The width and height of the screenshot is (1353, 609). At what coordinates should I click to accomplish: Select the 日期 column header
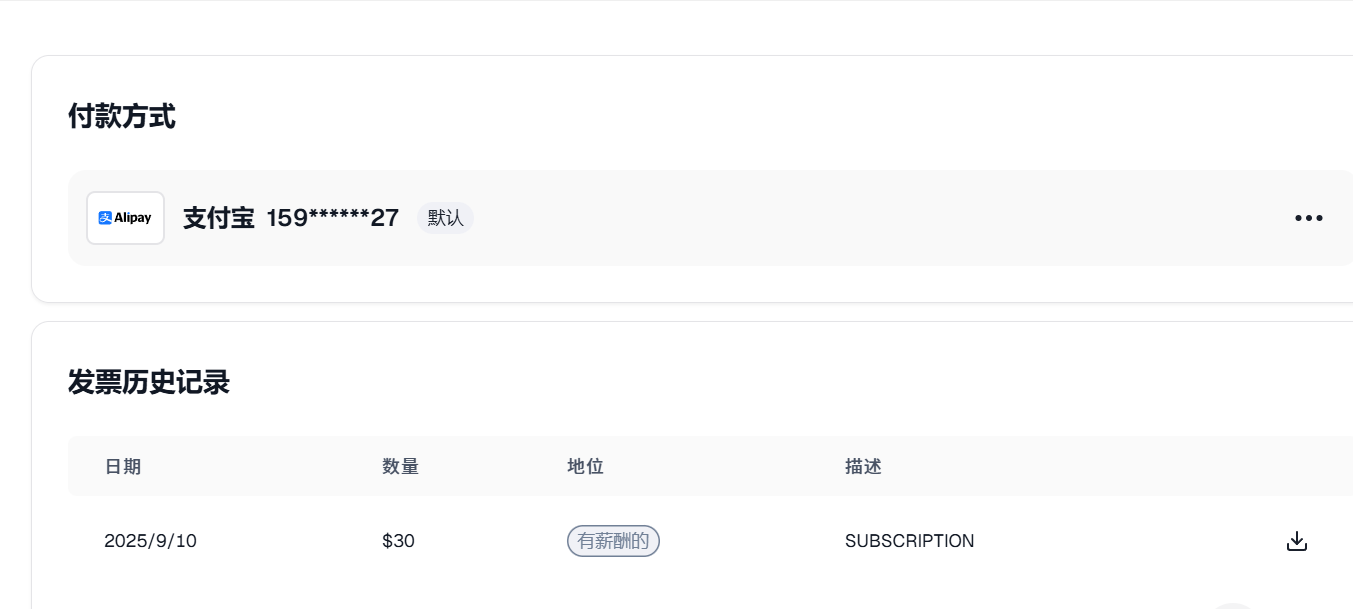(x=123, y=466)
